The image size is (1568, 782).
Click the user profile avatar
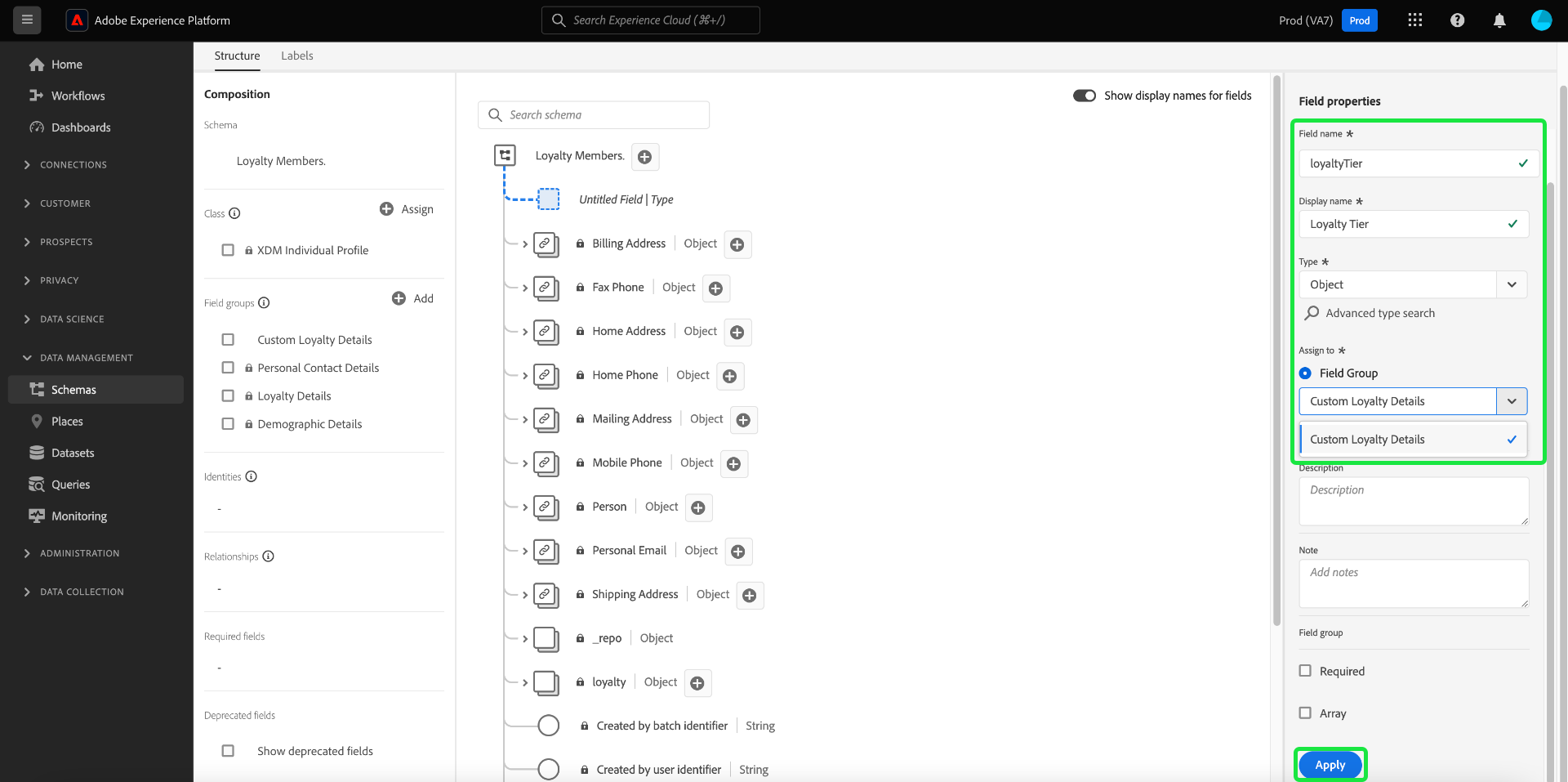[1541, 20]
